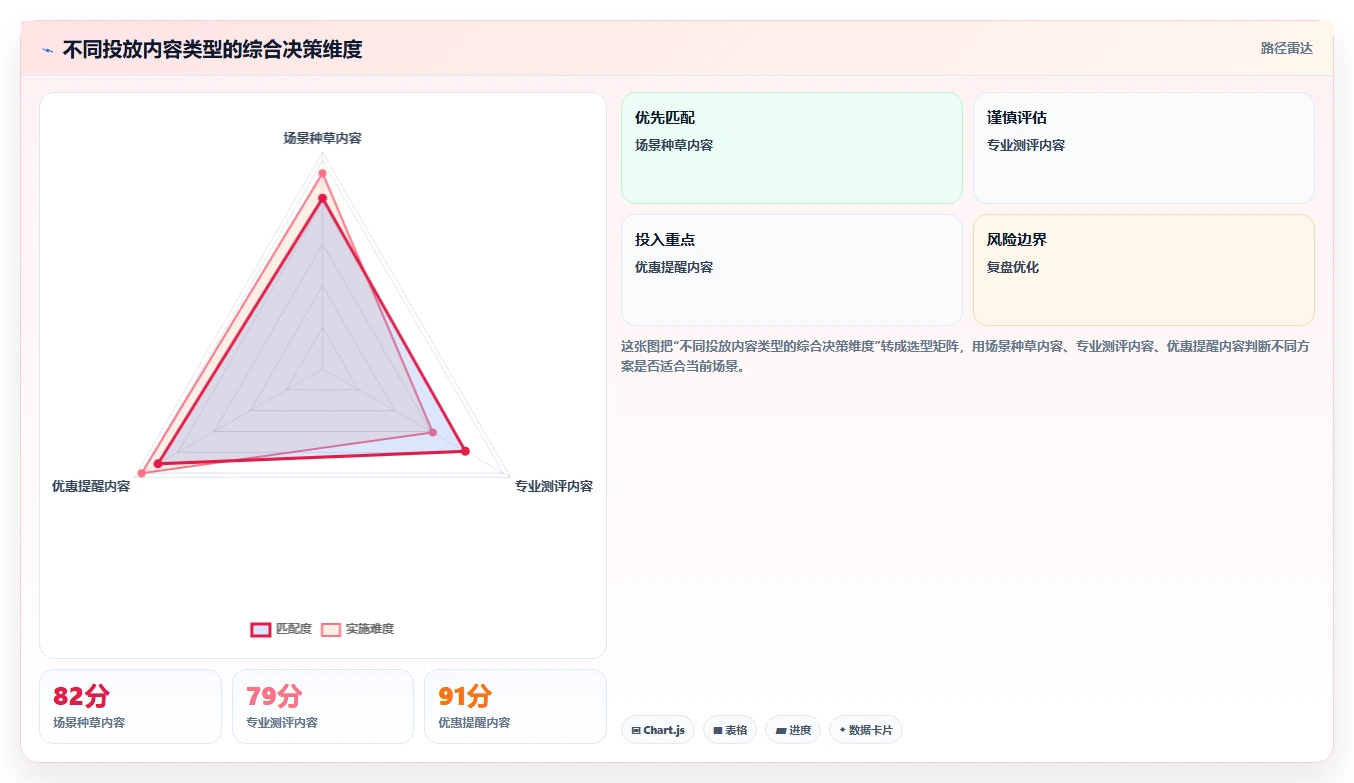Image resolution: width=1354 pixels, height=783 pixels.
Task: Click the 匹配度 data point at 优惠提醒内容
Action: 158,464
